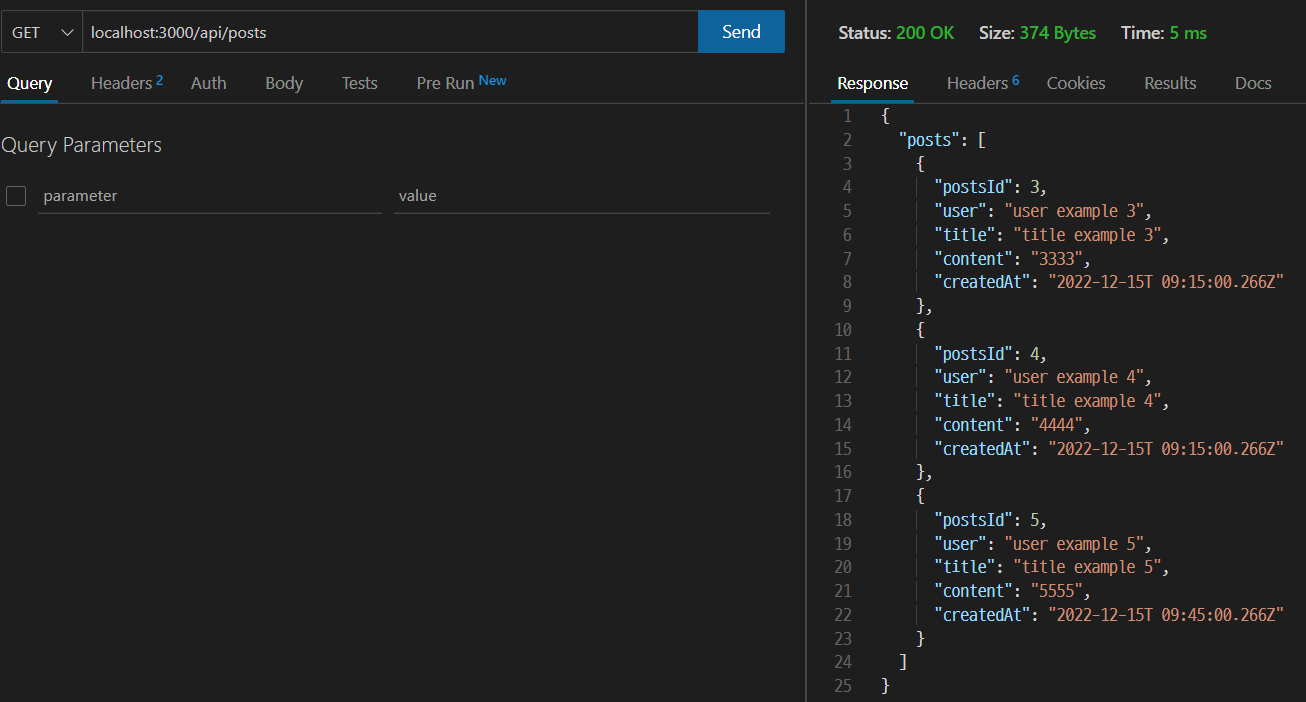Send the request with Send button

741,32
